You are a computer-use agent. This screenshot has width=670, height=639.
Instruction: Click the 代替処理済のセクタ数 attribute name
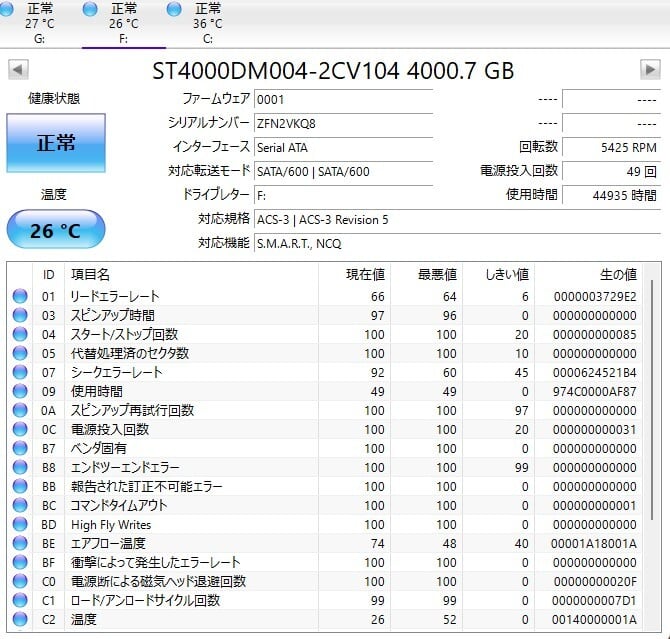tap(130, 353)
